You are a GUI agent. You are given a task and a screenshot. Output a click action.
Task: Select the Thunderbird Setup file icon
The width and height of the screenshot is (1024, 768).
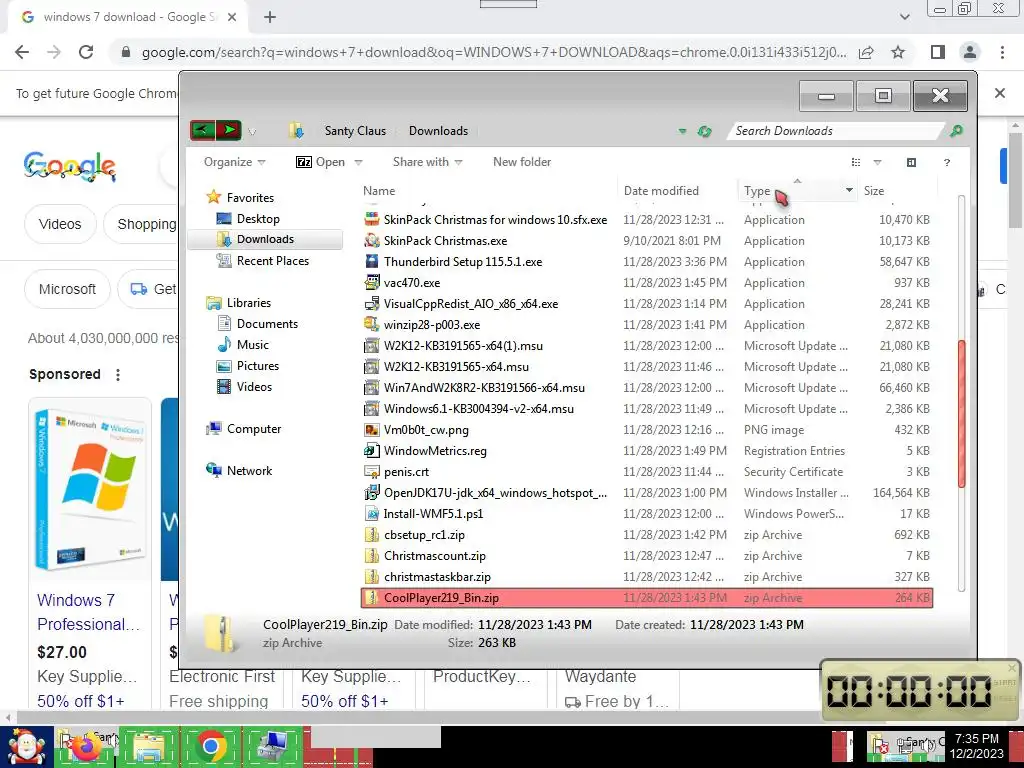(x=372, y=262)
